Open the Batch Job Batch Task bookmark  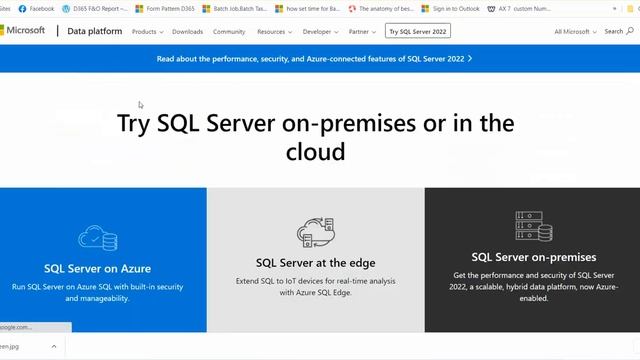235,9
